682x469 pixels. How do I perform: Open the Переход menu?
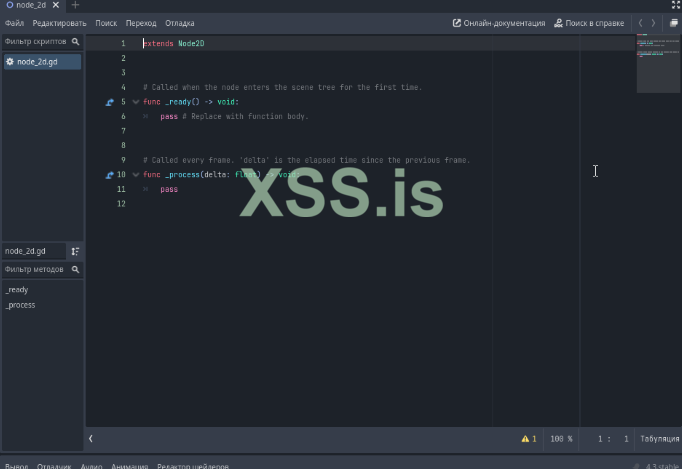coord(141,23)
